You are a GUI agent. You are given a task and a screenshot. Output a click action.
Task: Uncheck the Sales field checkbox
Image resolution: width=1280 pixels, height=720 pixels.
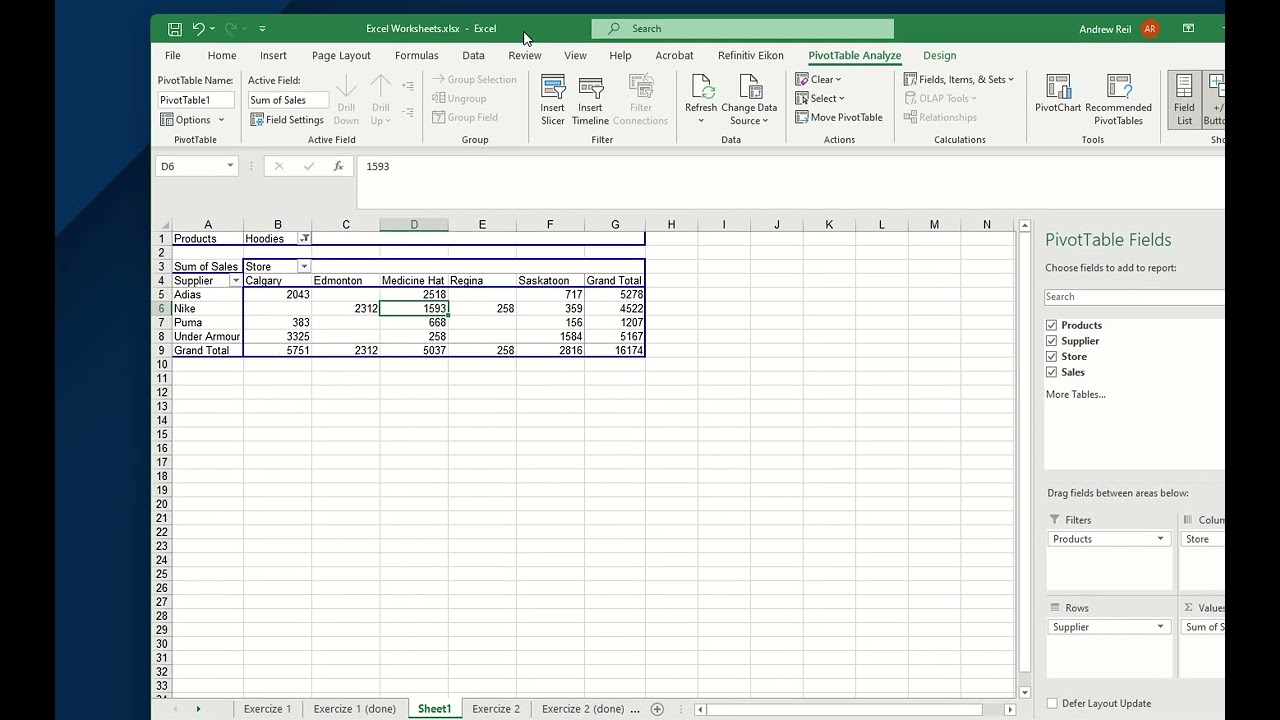[1051, 372]
